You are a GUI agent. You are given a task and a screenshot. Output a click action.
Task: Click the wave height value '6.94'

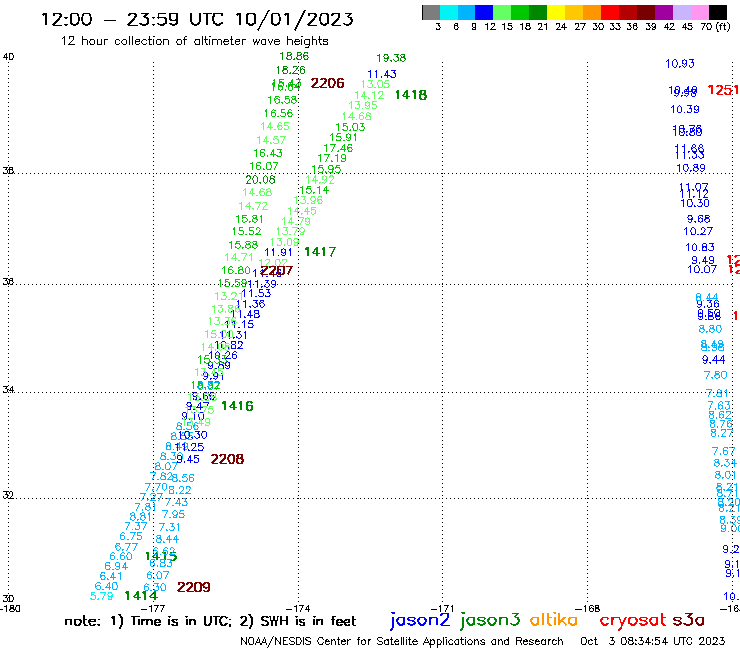tap(116, 566)
